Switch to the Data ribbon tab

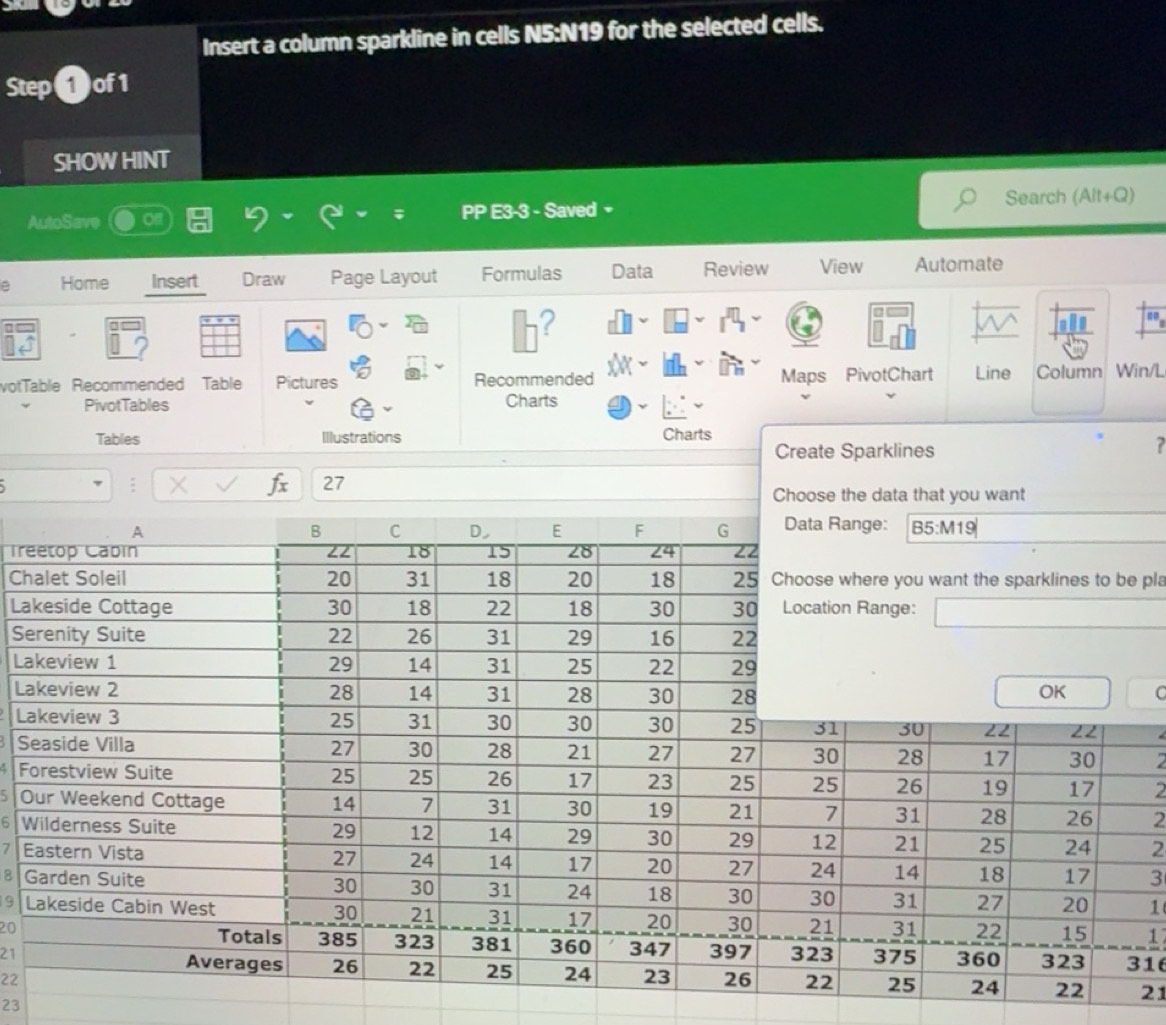[x=631, y=270]
